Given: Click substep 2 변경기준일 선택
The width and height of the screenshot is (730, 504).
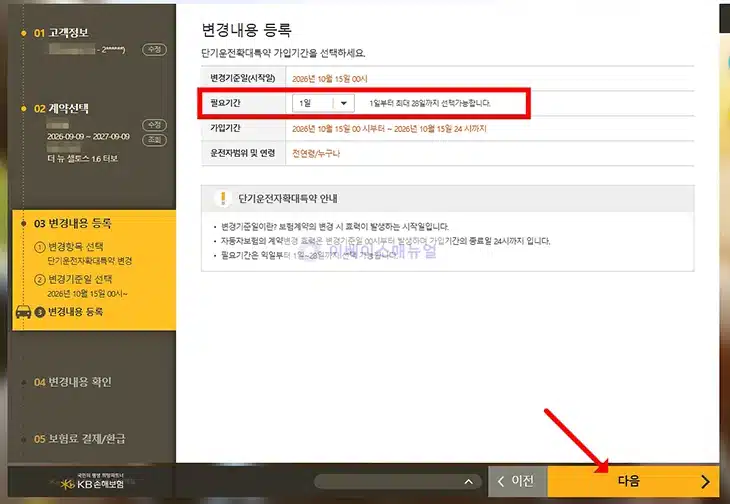Looking at the screenshot, I should click(x=74, y=279).
